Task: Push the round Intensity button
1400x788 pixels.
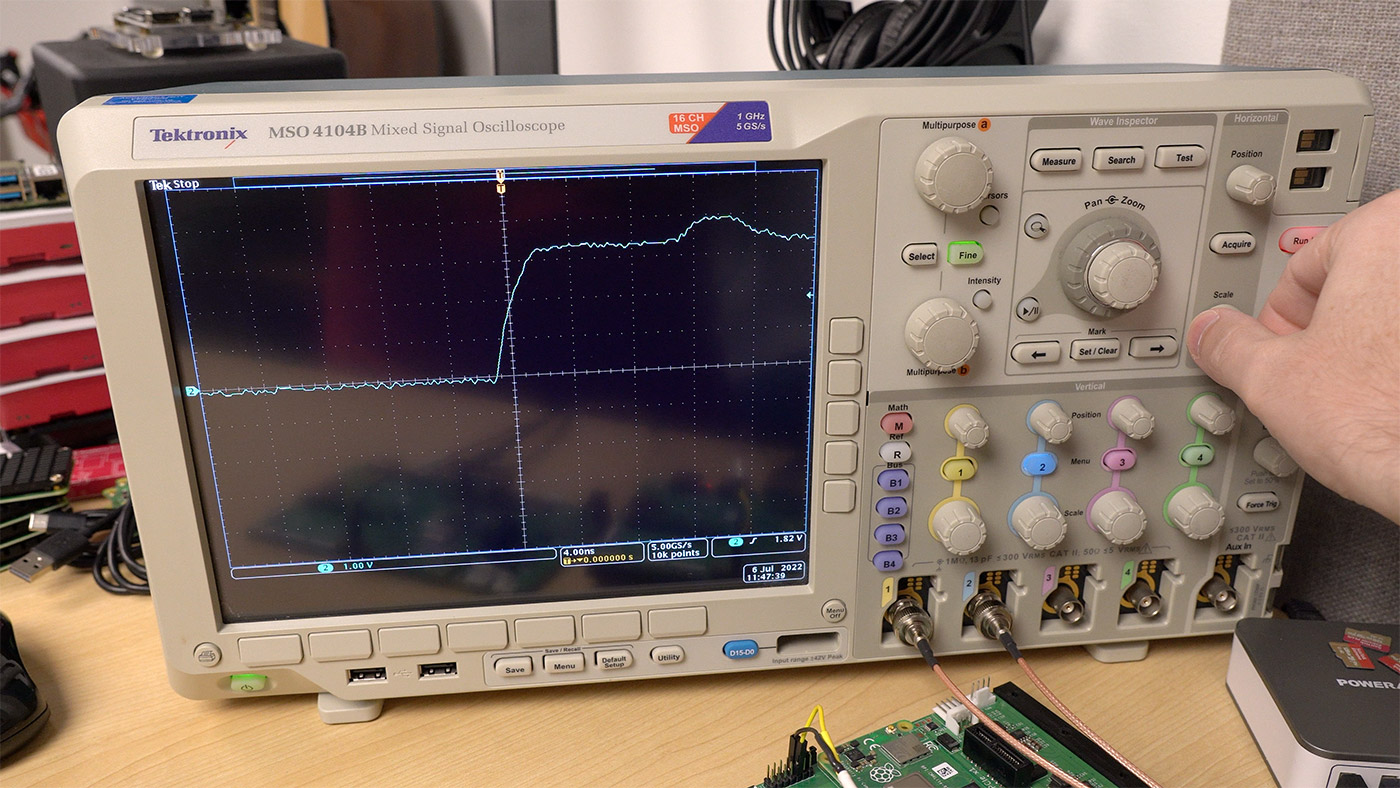Action: click(983, 299)
